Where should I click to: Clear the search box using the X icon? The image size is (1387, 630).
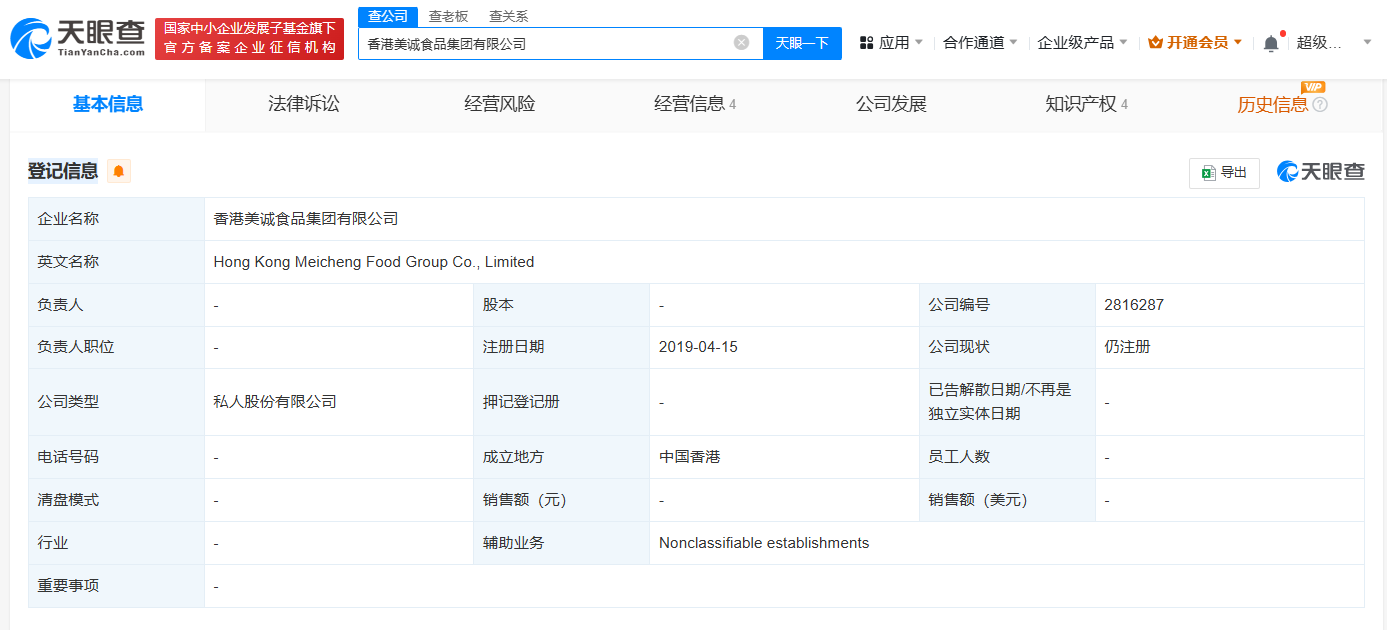[x=741, y=42]
